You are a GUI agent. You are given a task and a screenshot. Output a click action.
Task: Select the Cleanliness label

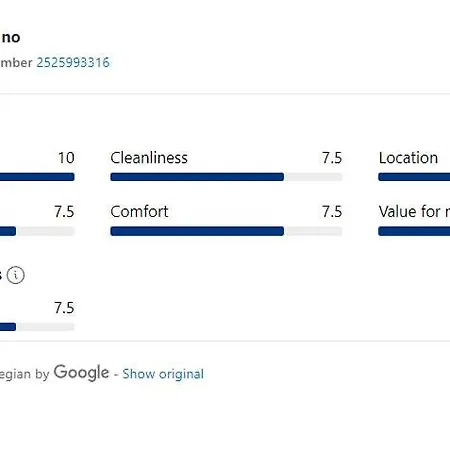click(149, 158)
